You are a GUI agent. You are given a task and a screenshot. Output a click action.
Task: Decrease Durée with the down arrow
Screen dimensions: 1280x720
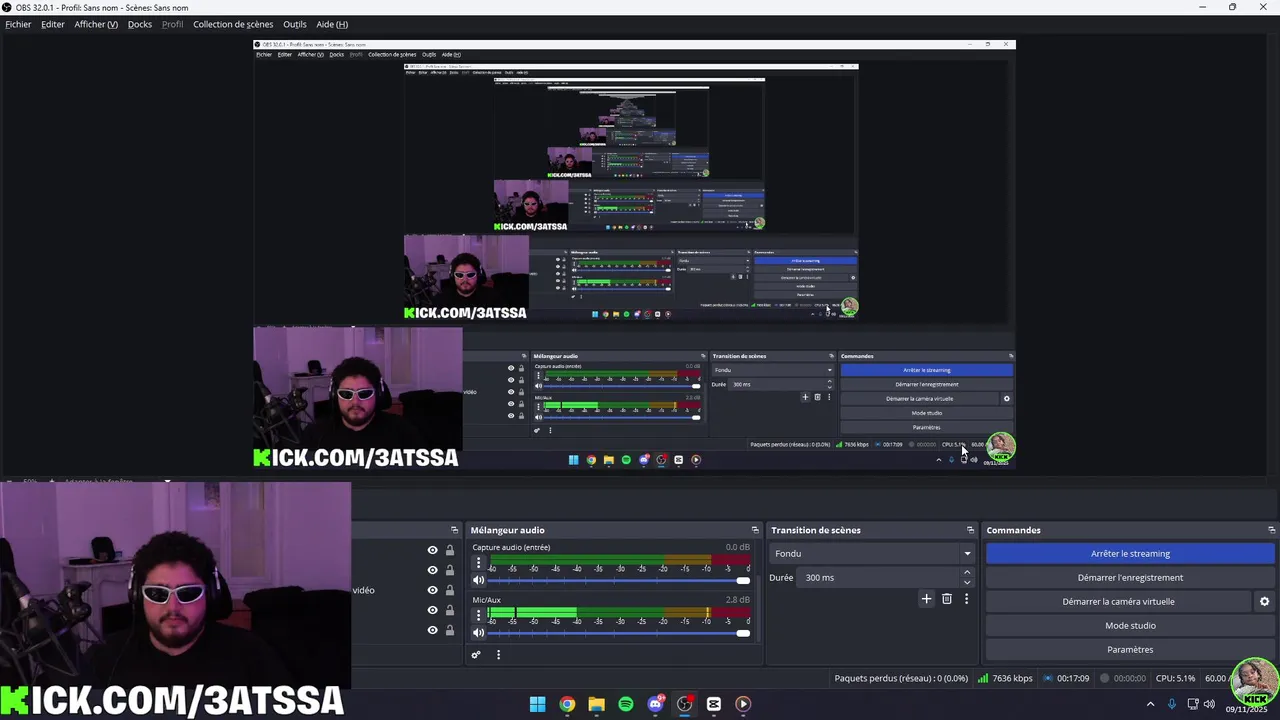[x=966, y=582]
